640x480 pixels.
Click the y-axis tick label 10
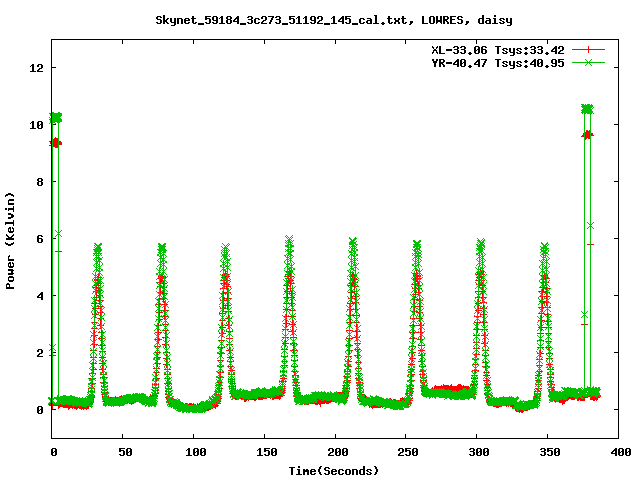pos(36,125)
